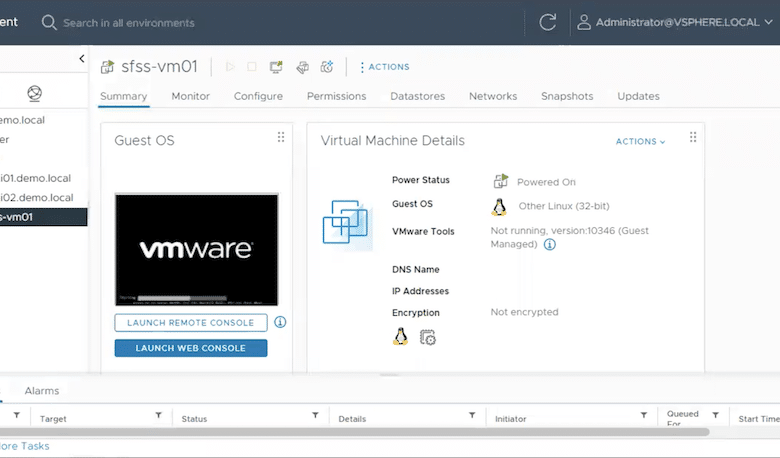Filter the Queued For column
Screen dimensions: 780x458
coord(715,415)
